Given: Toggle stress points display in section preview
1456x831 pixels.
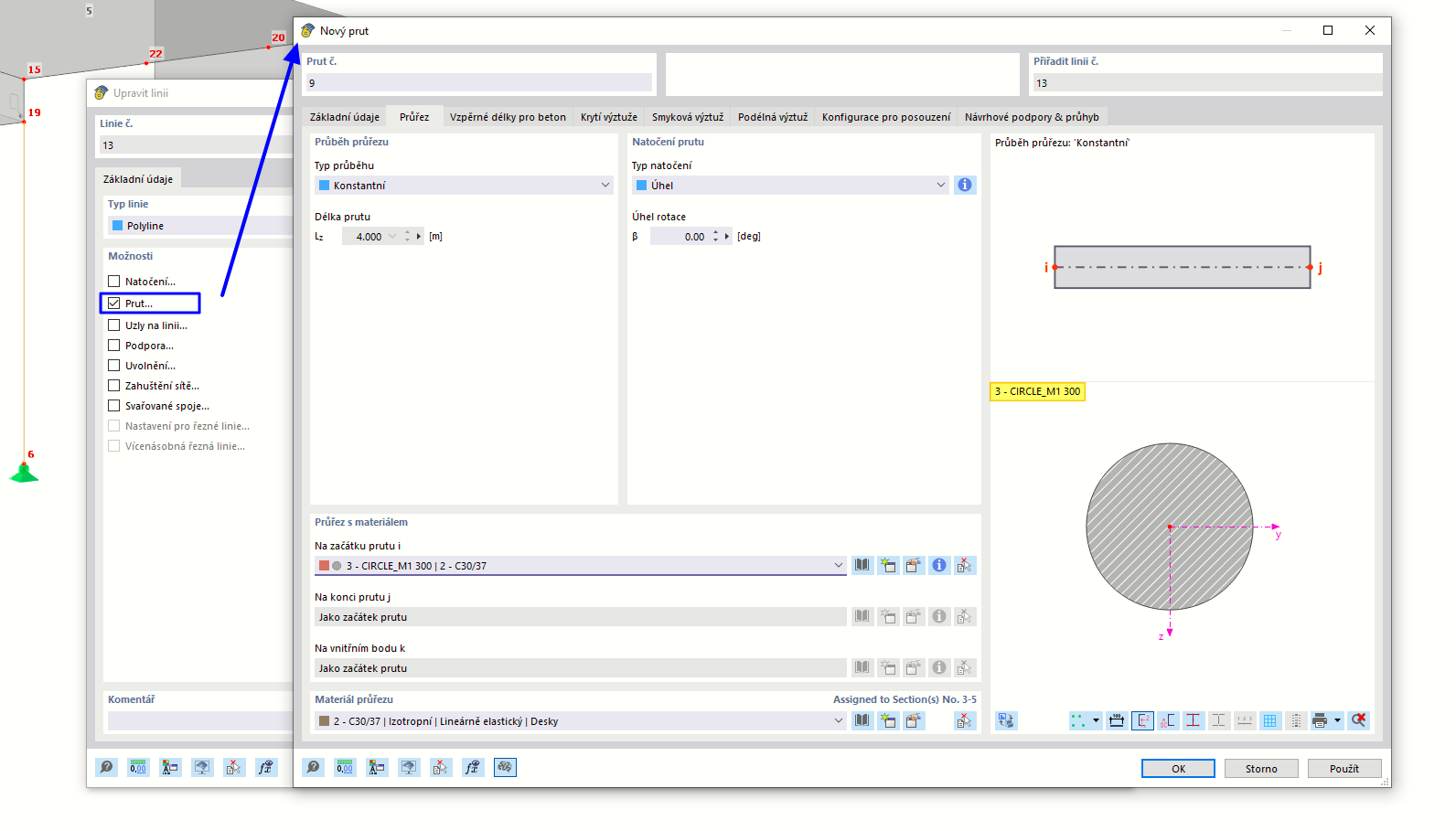Looking at the screenshot, I should [1078, 720].
